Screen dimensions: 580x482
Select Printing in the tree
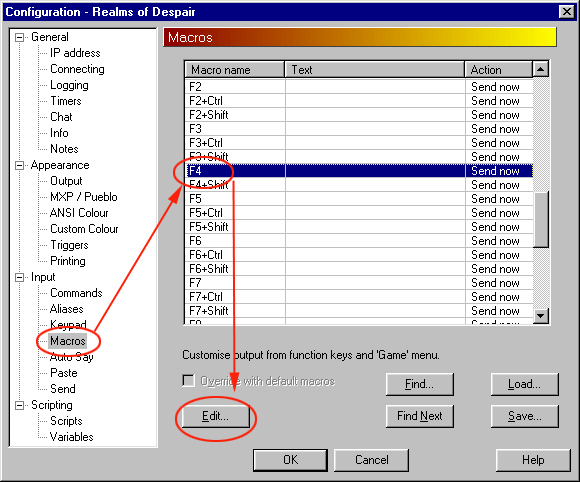68,261
